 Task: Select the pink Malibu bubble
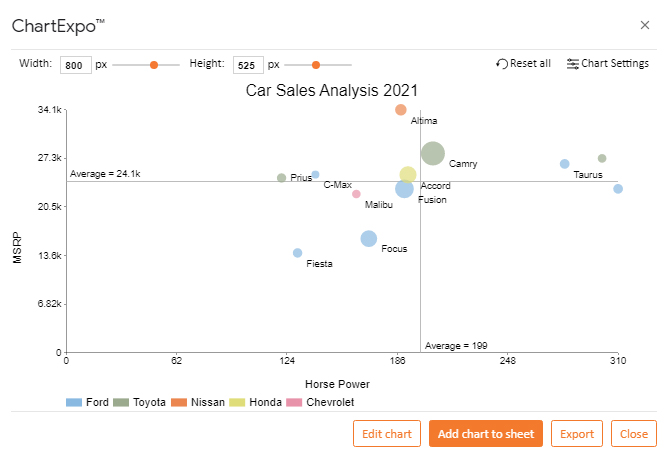(356, 194)
